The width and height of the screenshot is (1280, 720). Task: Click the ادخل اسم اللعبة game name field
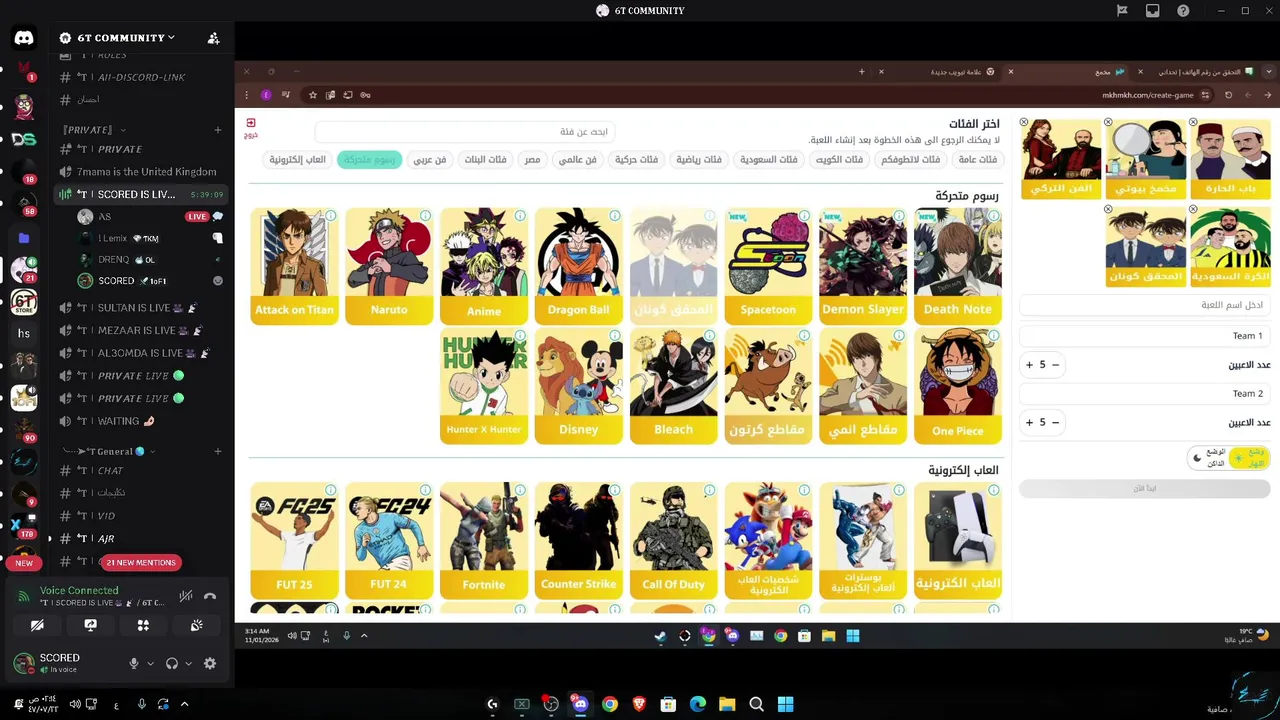click(1145, 305)
